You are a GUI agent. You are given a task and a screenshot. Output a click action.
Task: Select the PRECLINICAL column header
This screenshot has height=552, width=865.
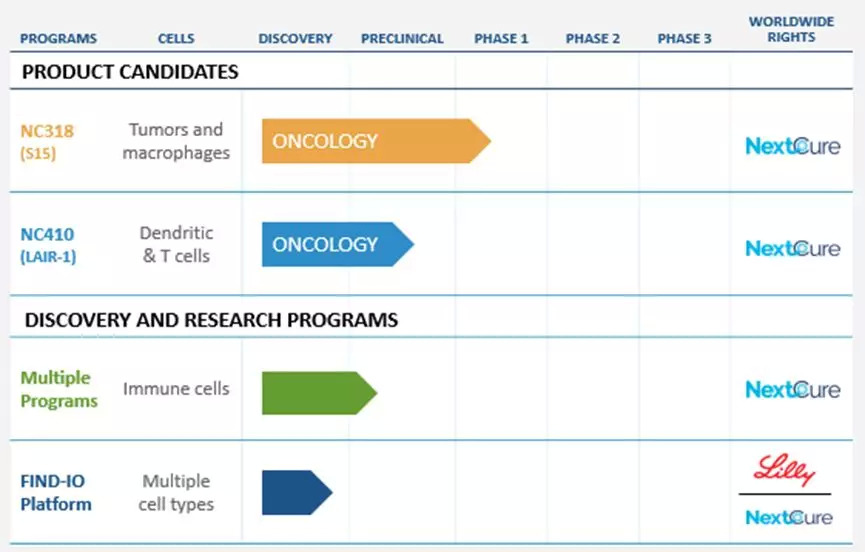coord(402,39)
